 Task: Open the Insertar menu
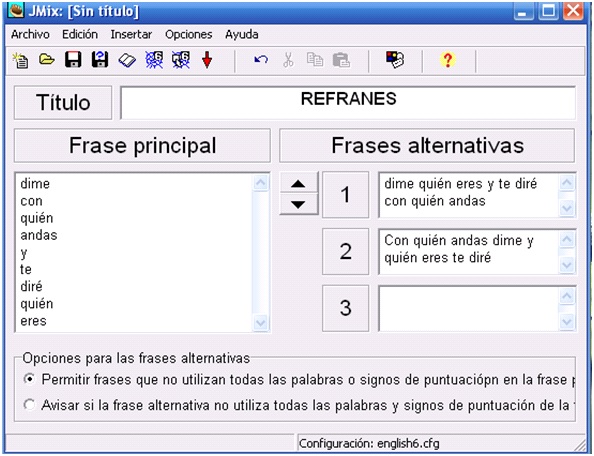click(131, 34)
